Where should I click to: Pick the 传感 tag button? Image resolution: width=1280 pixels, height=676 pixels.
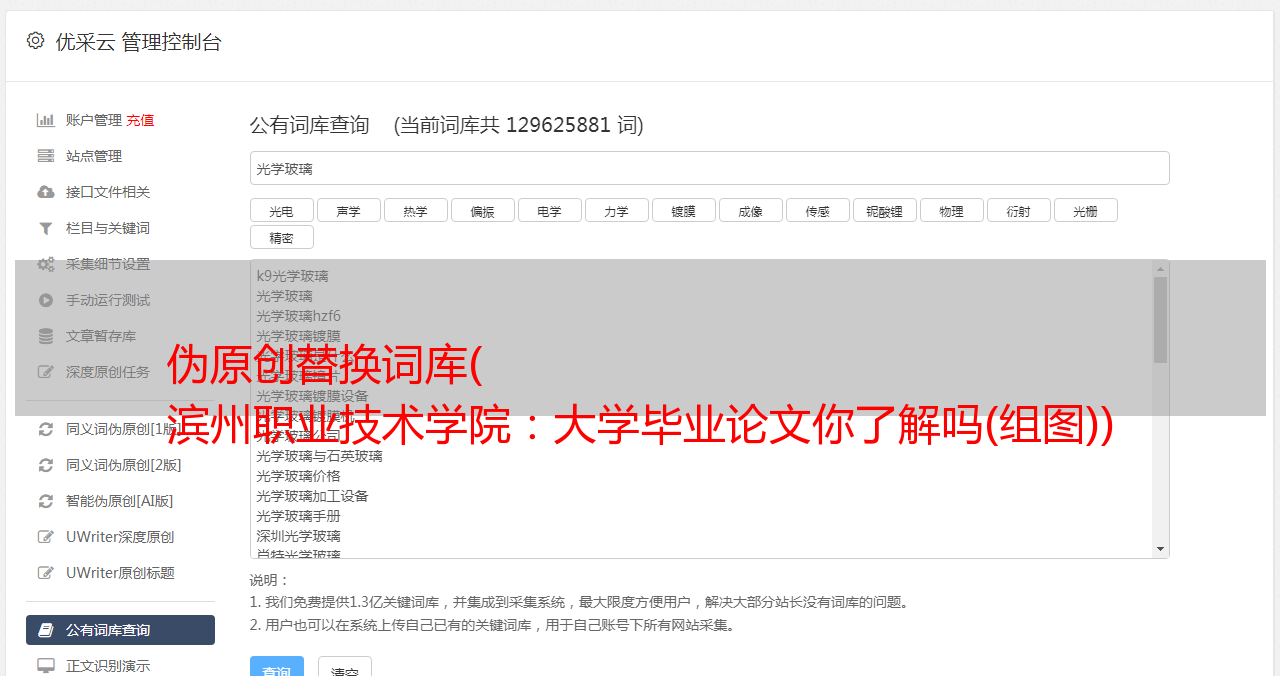[x=817, y=210]
